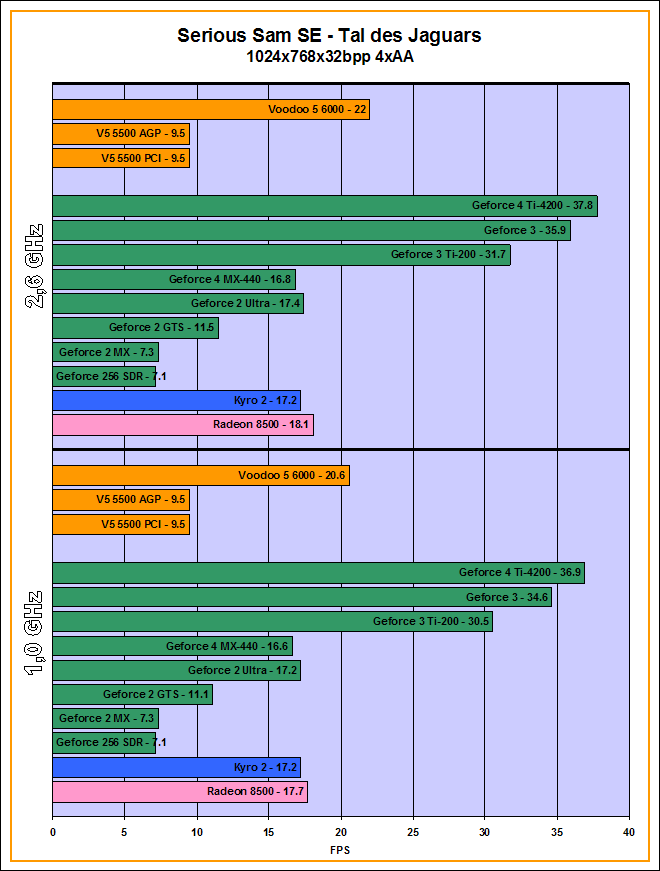
Task: Select the Geforce 2 Ultra bar at 17.2
Action: click(x=176, y=670)
